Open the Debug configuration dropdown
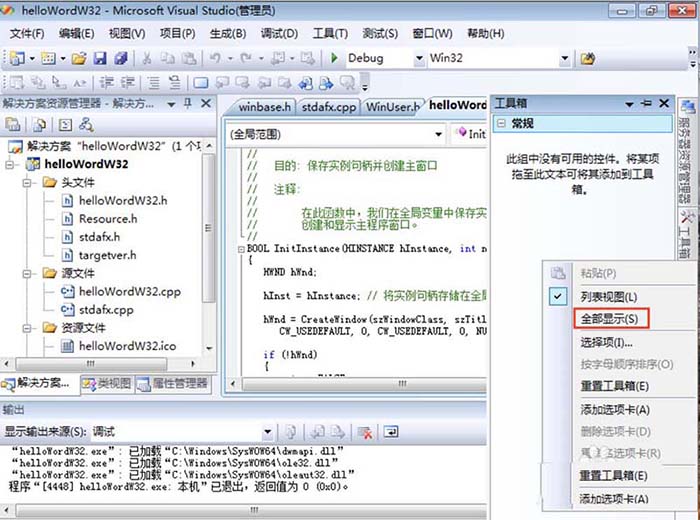 click(420, 59)
